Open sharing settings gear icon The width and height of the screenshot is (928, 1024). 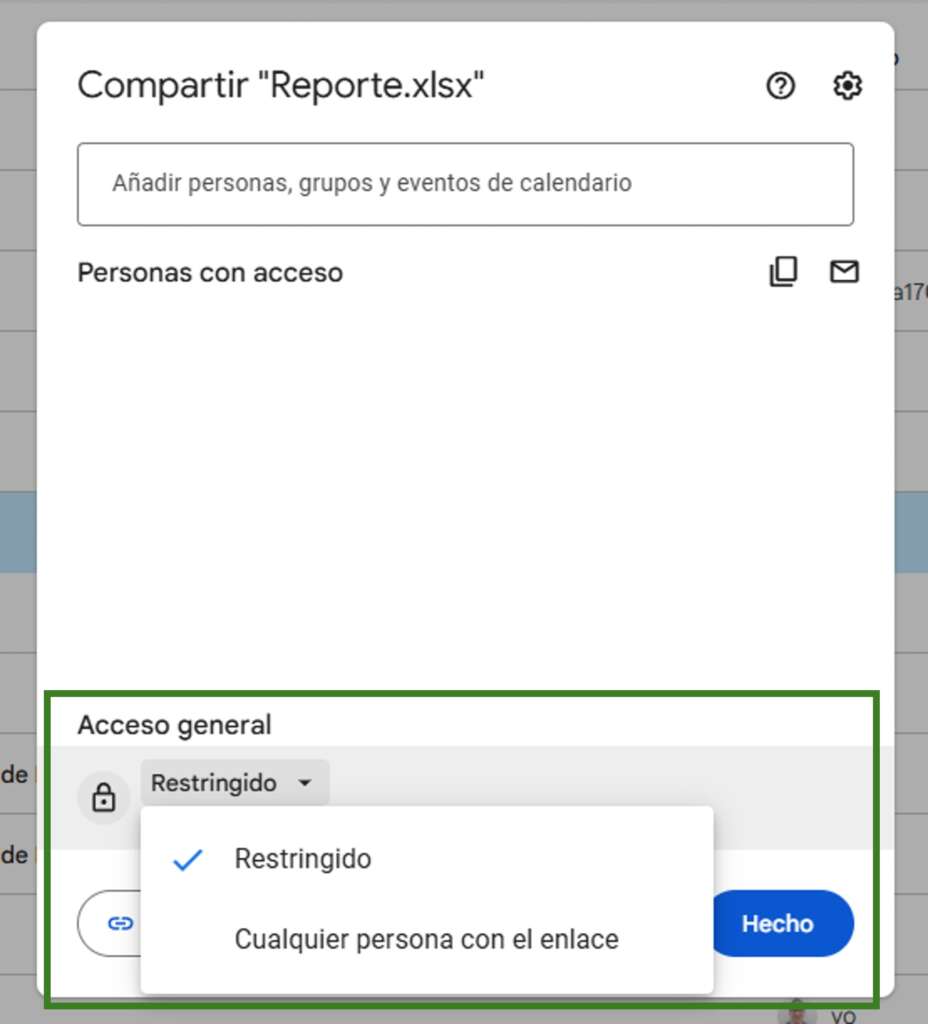pyautogui.click(x=847, y=87)
